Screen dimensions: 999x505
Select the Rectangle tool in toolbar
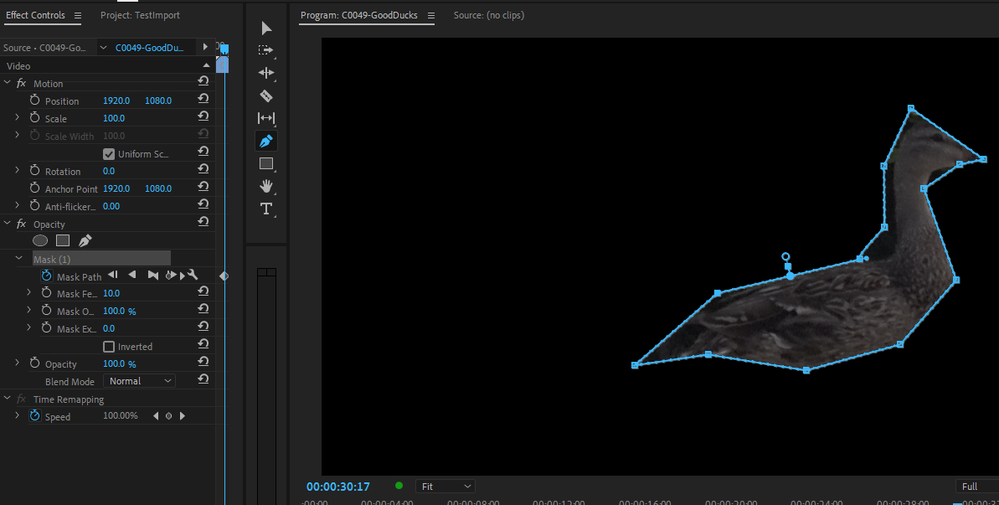pos(266,164)
